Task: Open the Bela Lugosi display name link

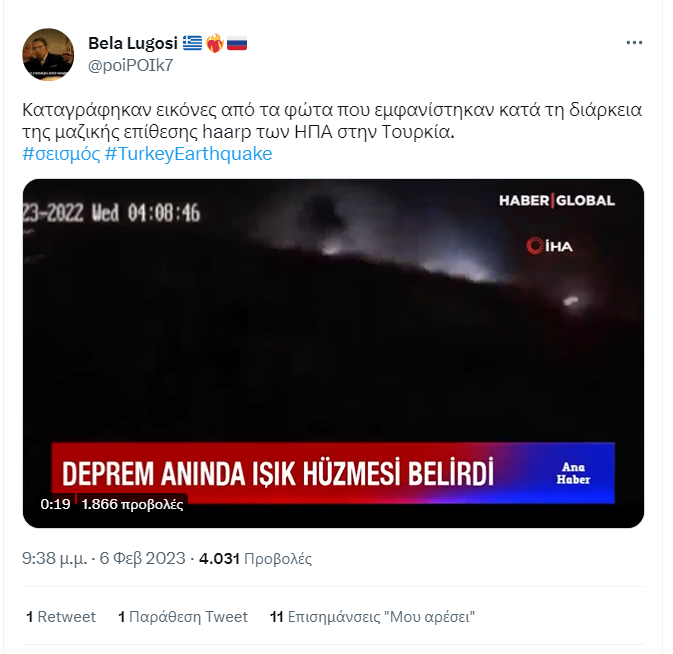Action: [133, 43]
